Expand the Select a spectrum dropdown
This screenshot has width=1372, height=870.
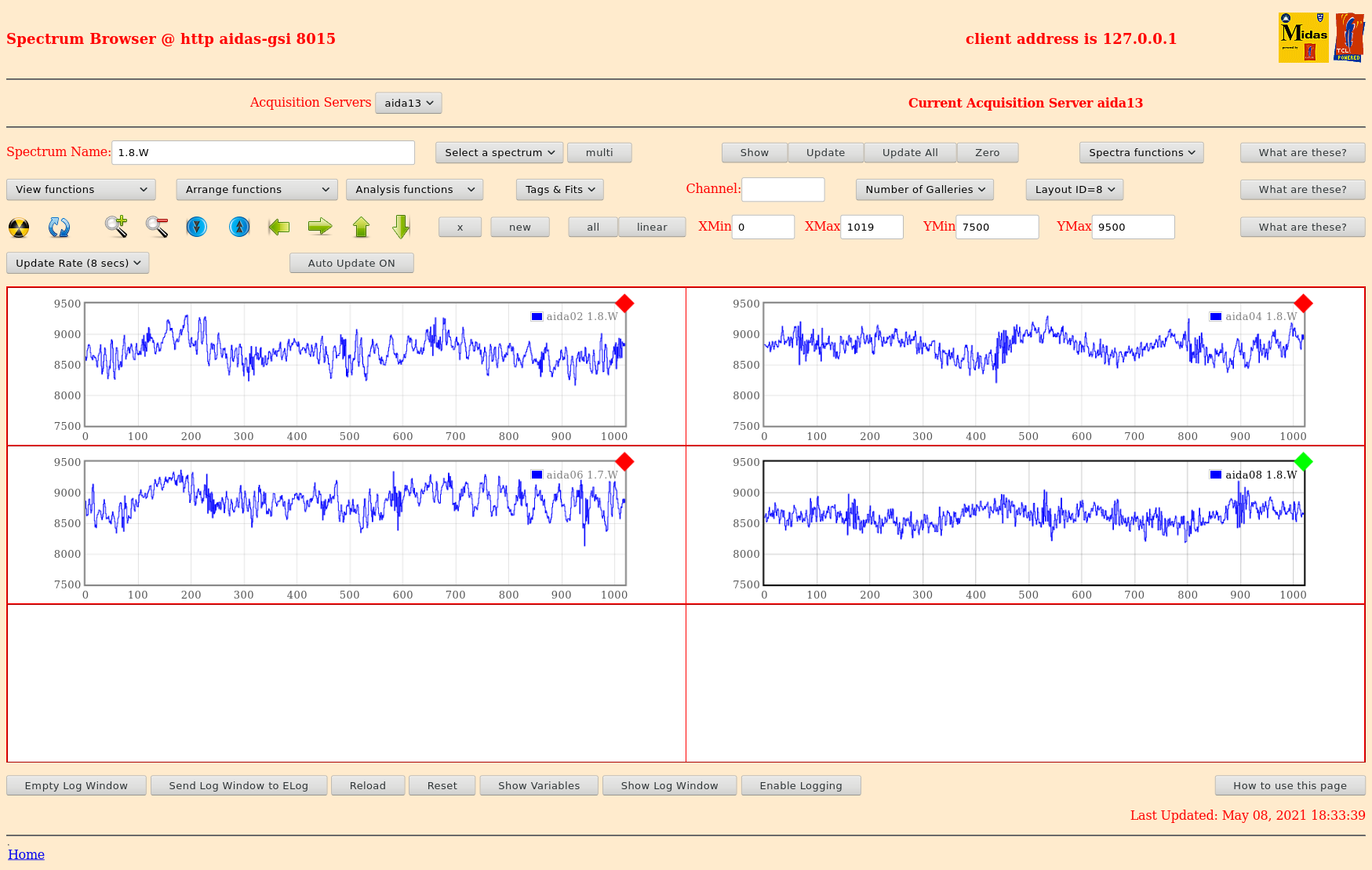(499, 153)
